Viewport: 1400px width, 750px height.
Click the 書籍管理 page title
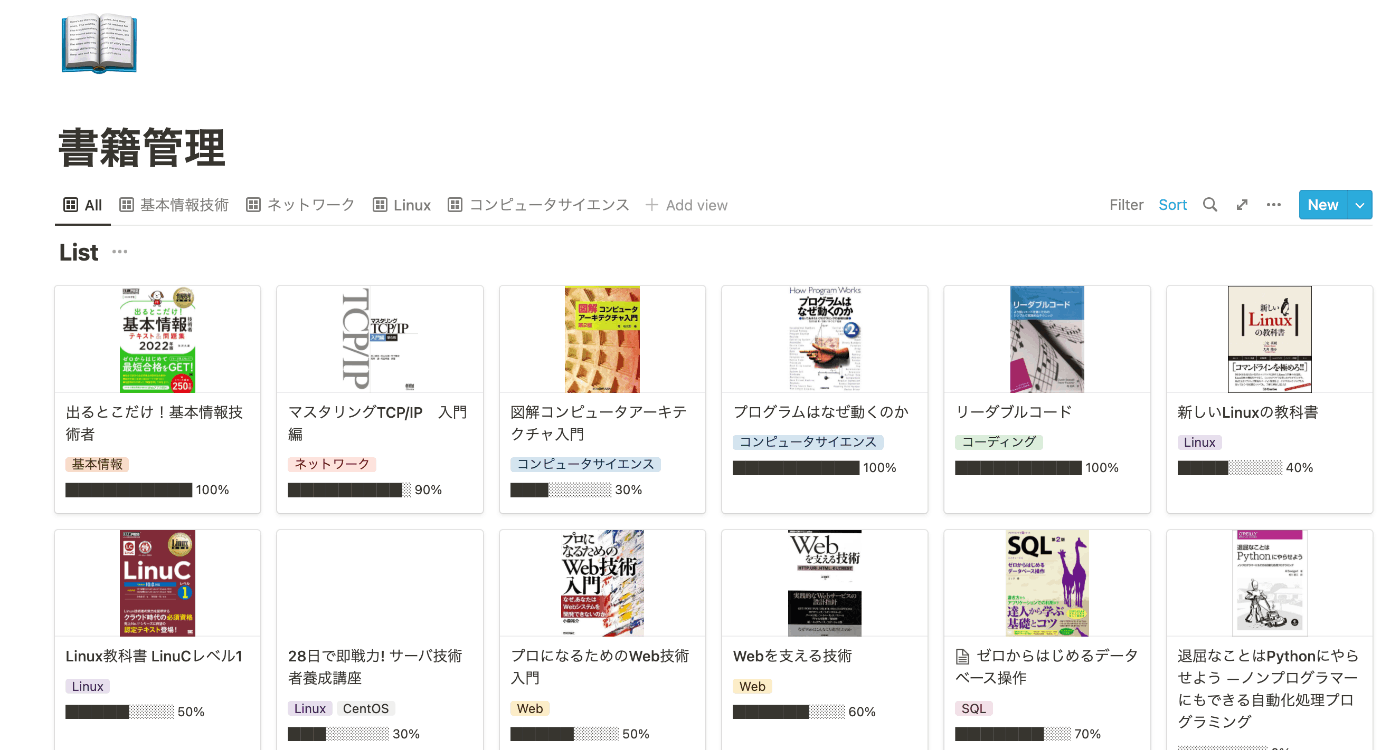(142, 148)
